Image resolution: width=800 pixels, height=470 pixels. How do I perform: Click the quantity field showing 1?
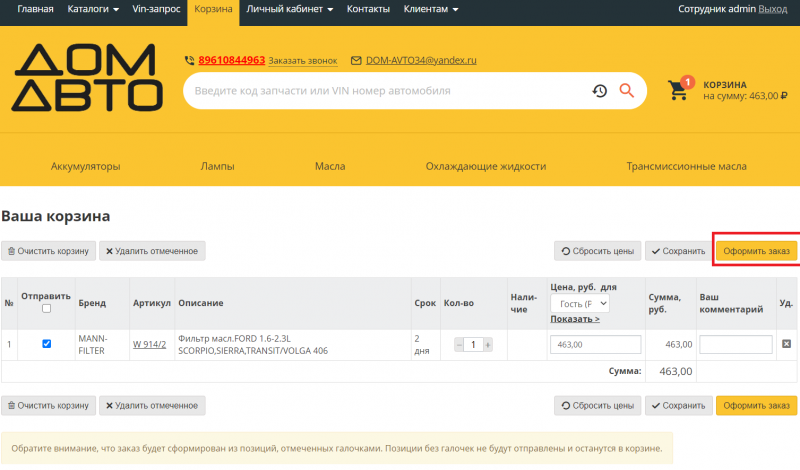click(x=473, y=345)
